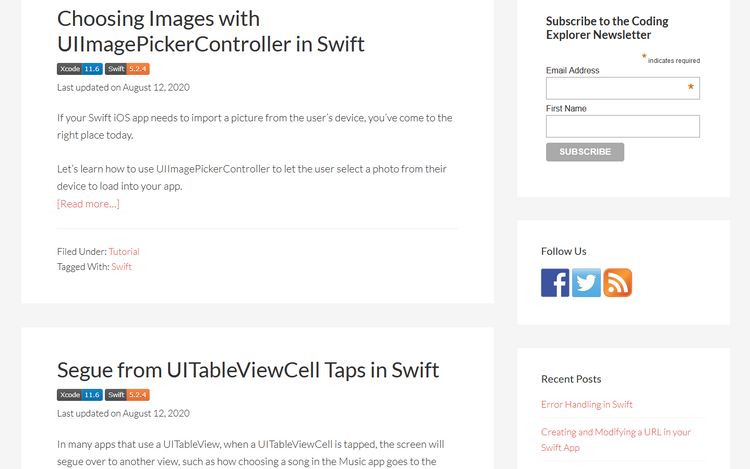Open the RSS feed icon

[x=618, y=283]
